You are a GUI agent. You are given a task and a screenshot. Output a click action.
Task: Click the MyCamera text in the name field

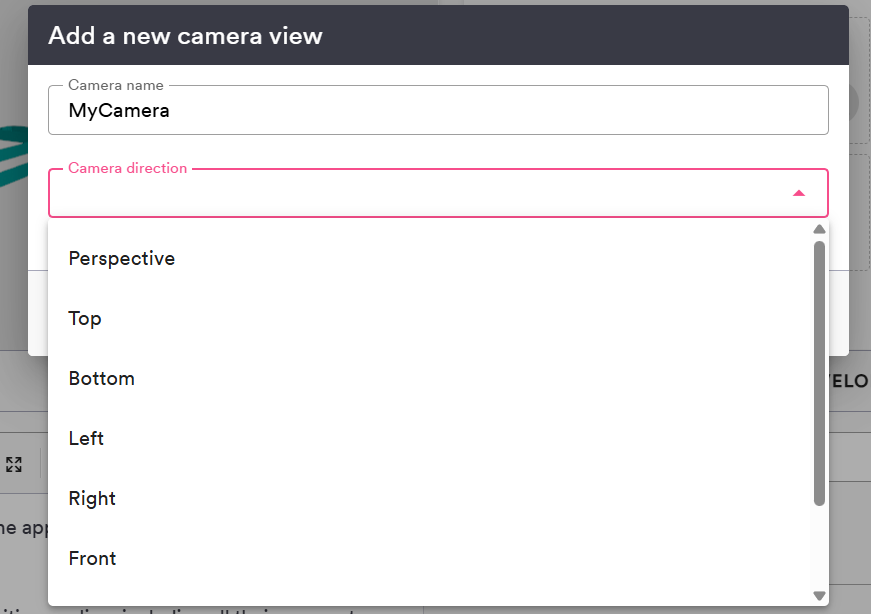pyautogui.click(x=119, y=110)
